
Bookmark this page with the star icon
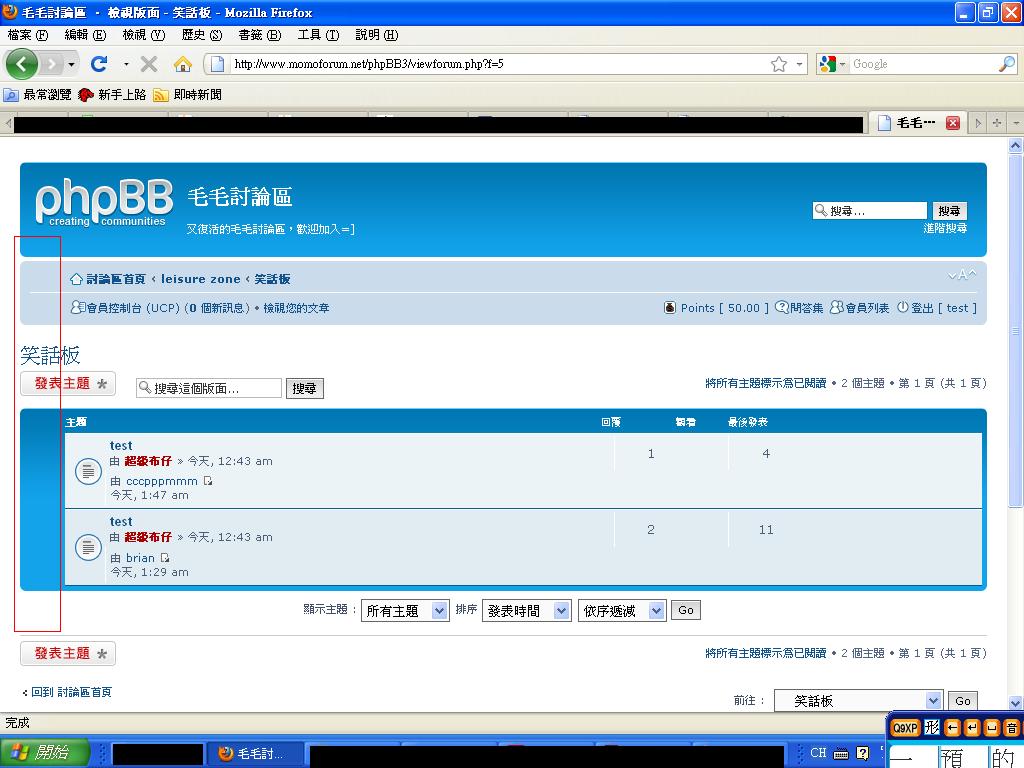coord(778,64)
